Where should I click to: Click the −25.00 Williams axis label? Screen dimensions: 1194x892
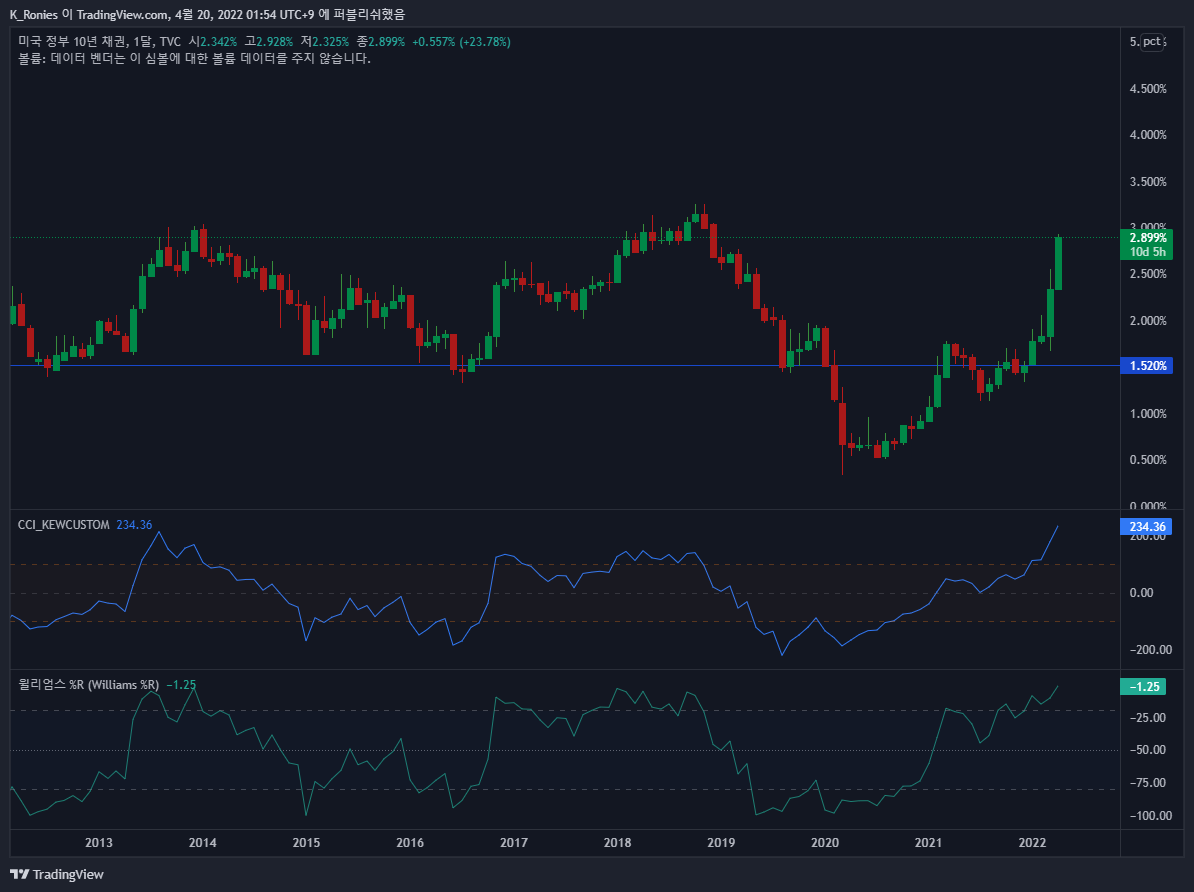[x=1148, y=718]
